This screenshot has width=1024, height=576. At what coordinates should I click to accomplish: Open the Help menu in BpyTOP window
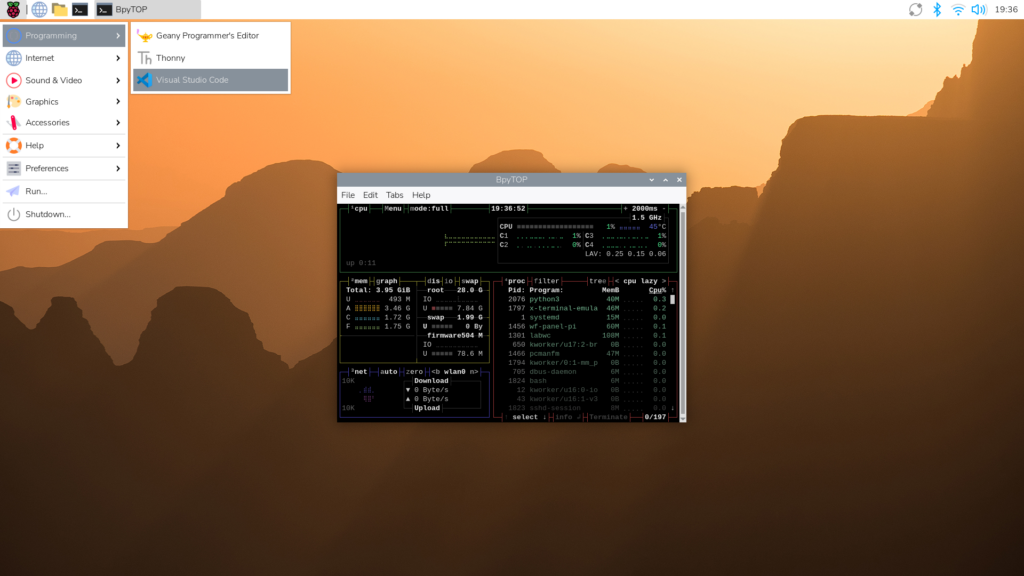coord(421,195)
